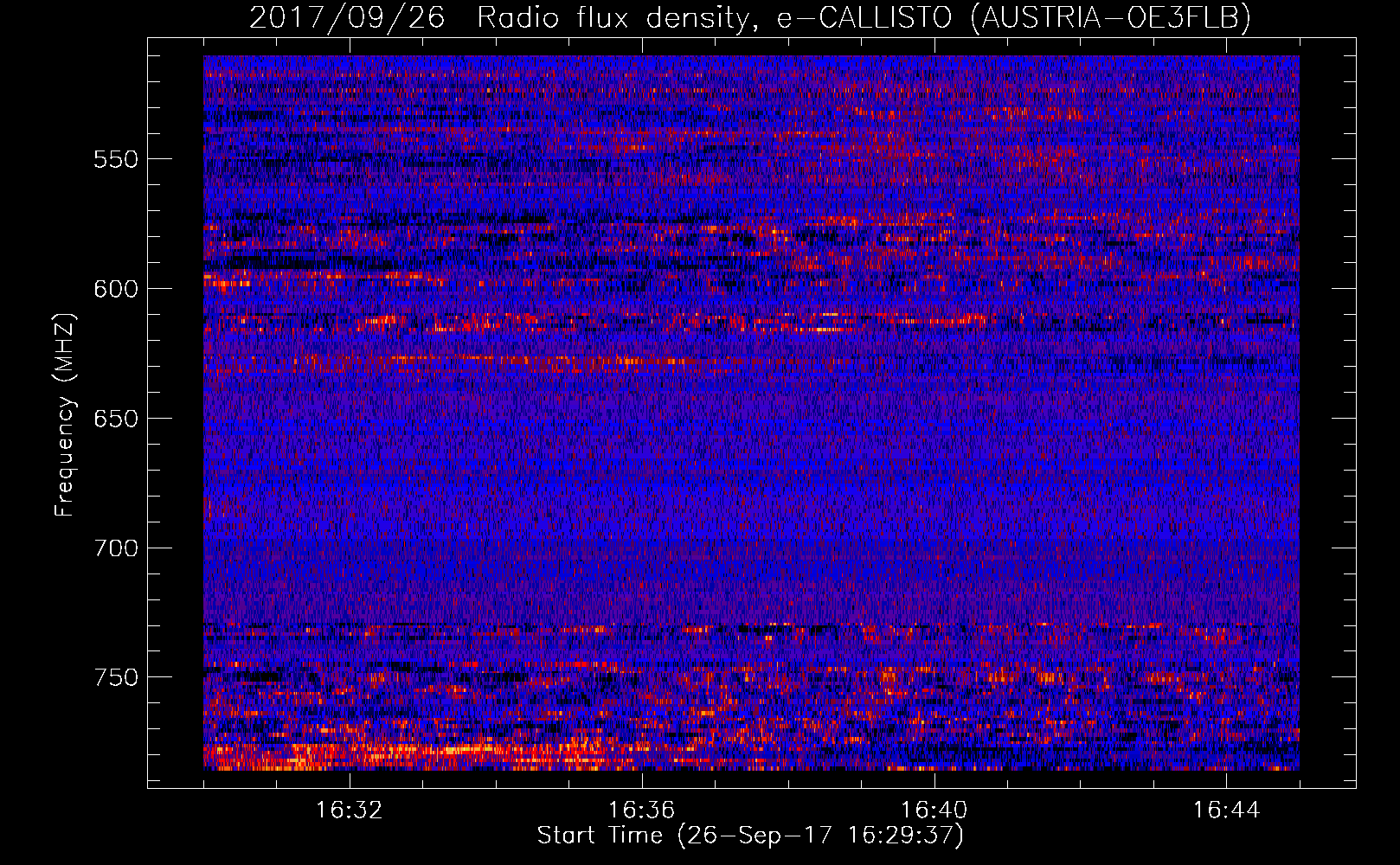Select the 750 frequency tick label
The height and width of the screenshot is (865, 1400).
tap(116, 677)
